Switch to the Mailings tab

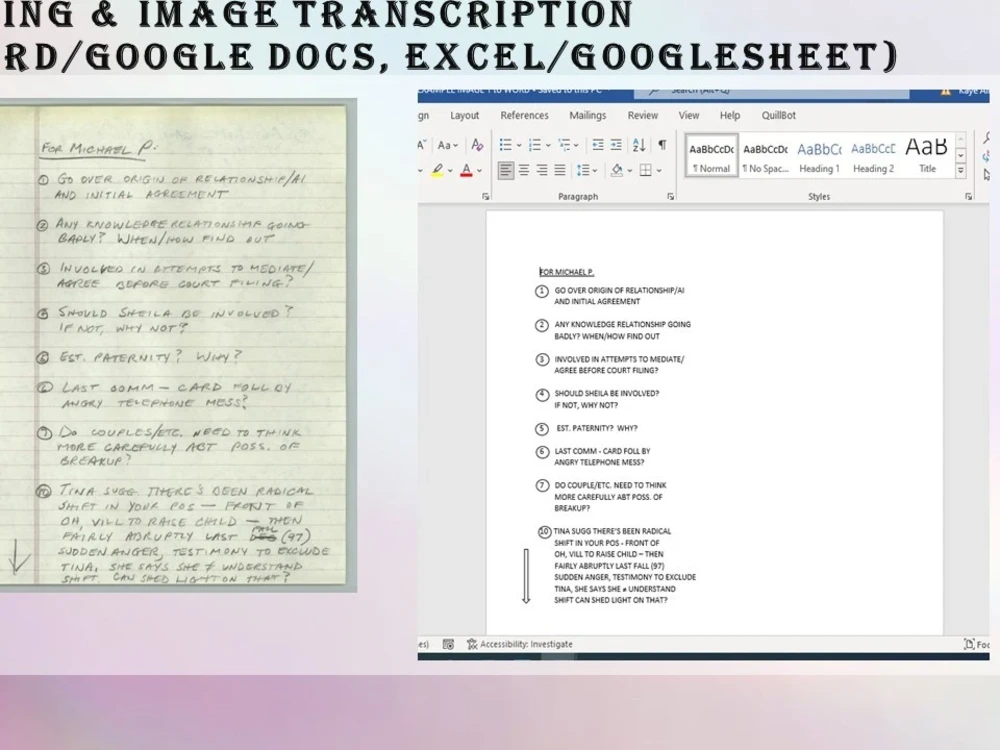pyautogui.click(x=587, y=115)
